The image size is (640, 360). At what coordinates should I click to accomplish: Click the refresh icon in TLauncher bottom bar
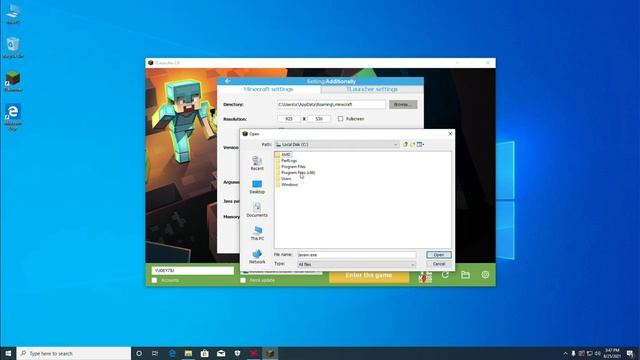445,275
